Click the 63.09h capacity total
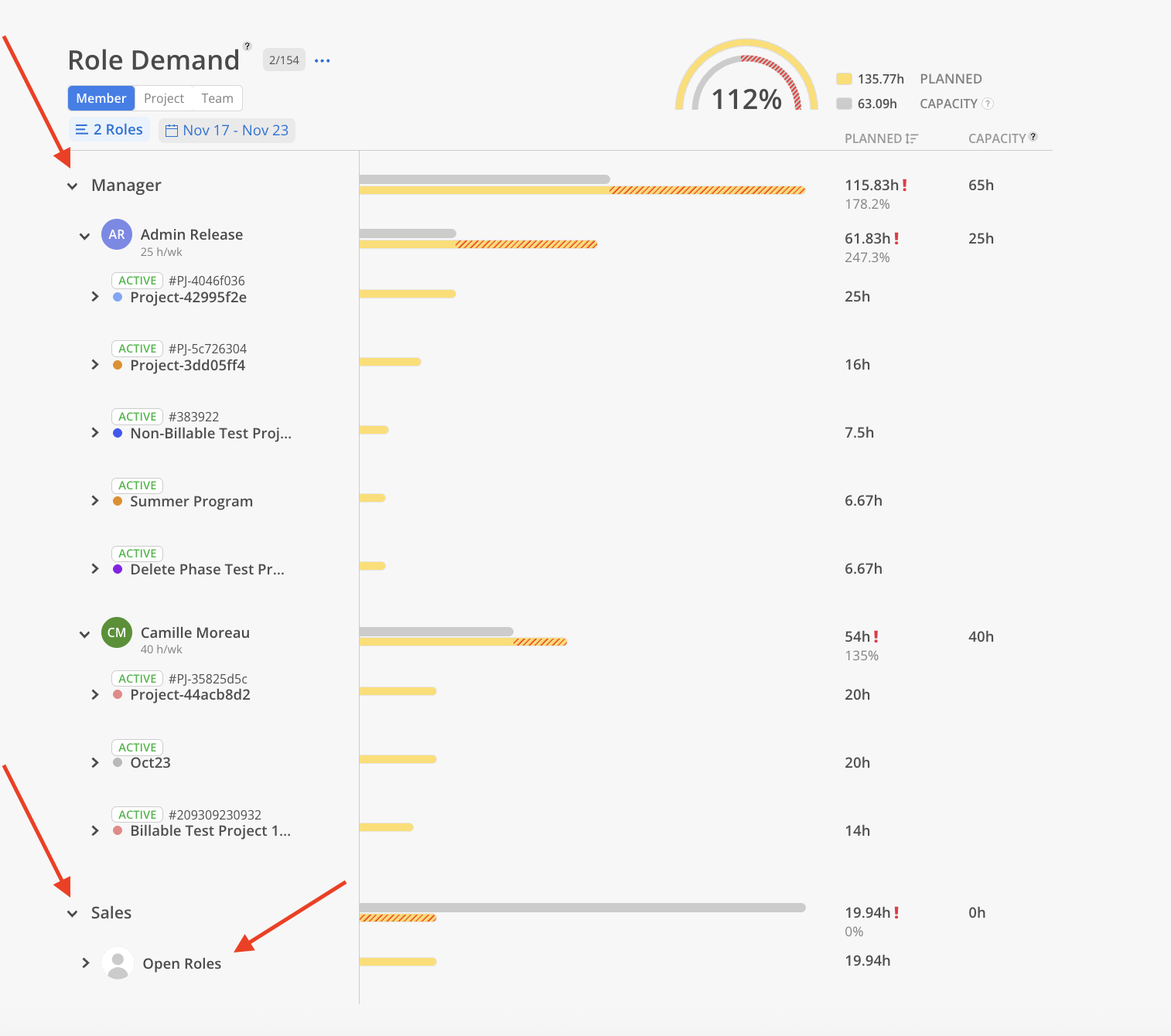Image resolution: width=1171 pixels, height=1036 pixels. [877, 104]
